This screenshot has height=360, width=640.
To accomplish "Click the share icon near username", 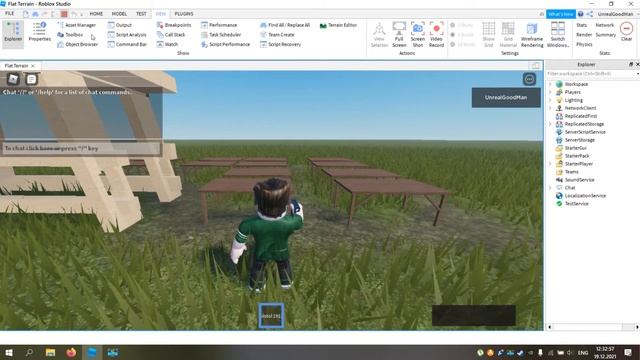I will [590, 14].
